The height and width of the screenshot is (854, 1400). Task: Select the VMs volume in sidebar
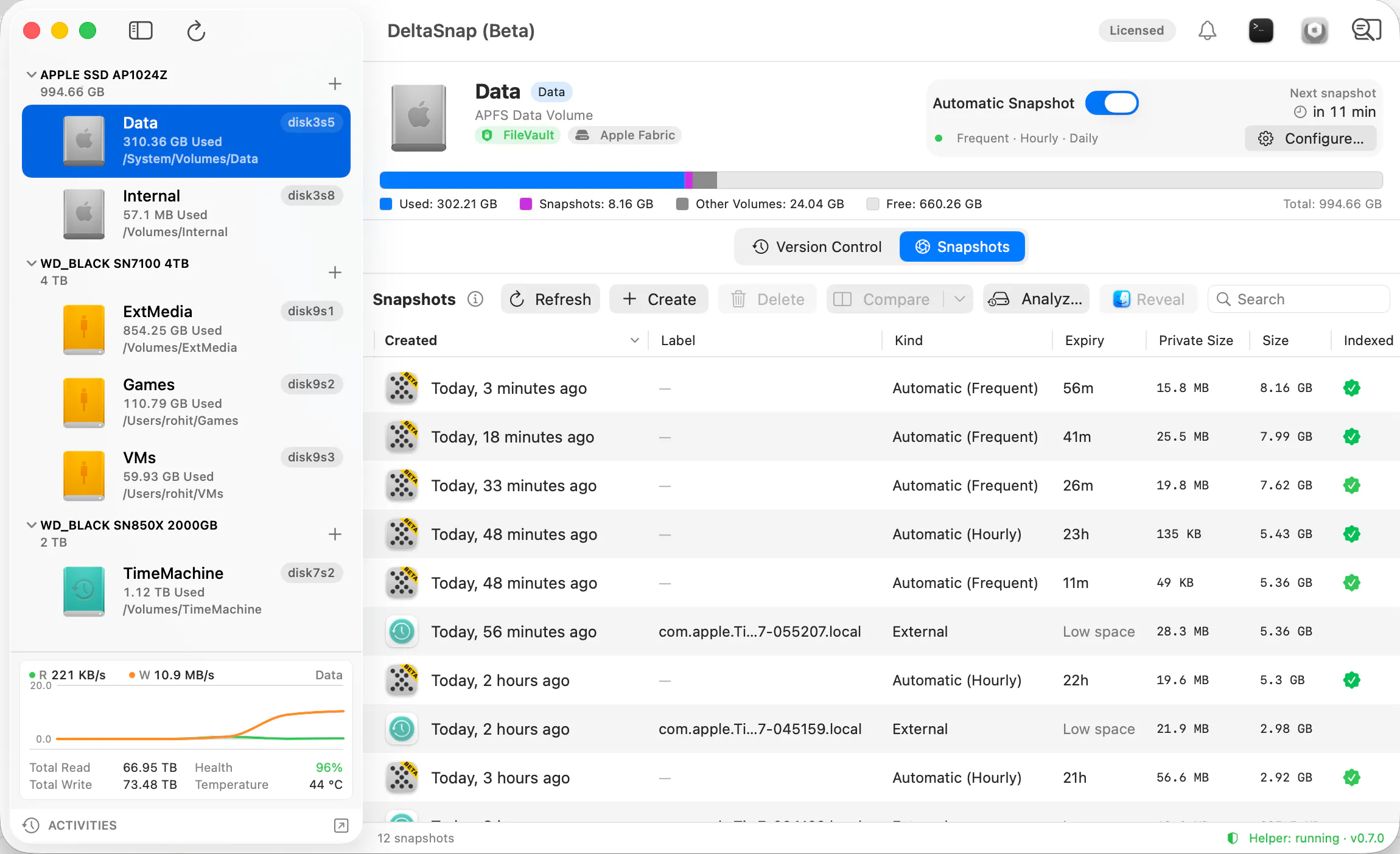click(x=186, y=475)
